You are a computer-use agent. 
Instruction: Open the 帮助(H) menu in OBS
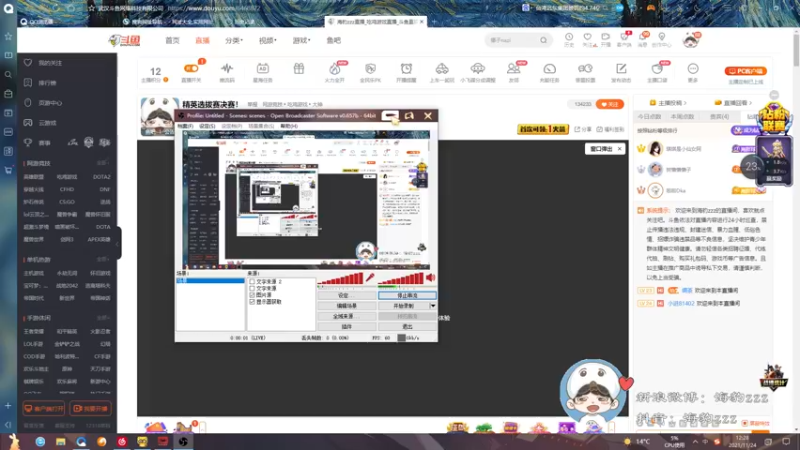tap(289, 126)
